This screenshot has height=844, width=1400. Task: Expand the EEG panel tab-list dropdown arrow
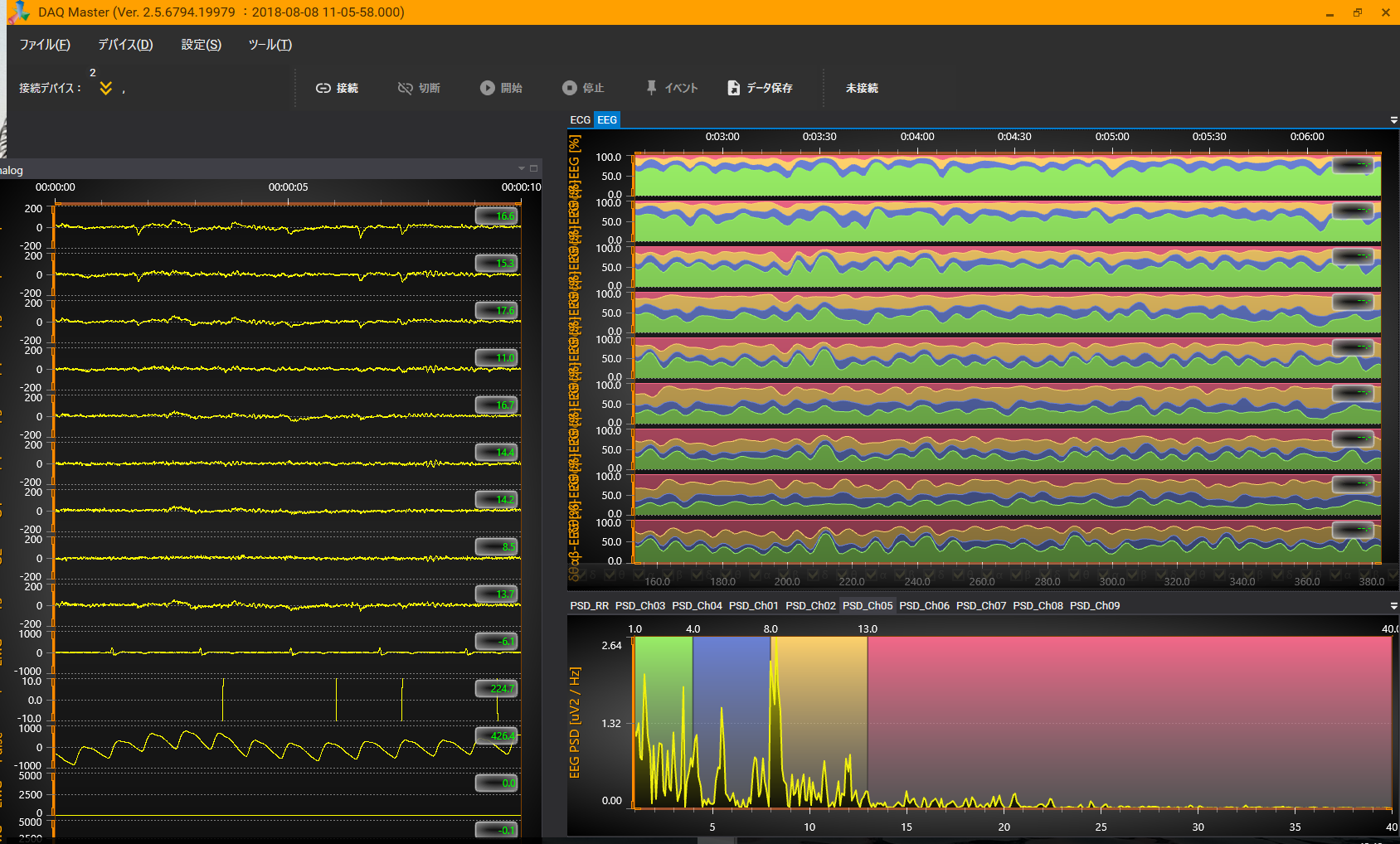click(x=1393, y=120)
